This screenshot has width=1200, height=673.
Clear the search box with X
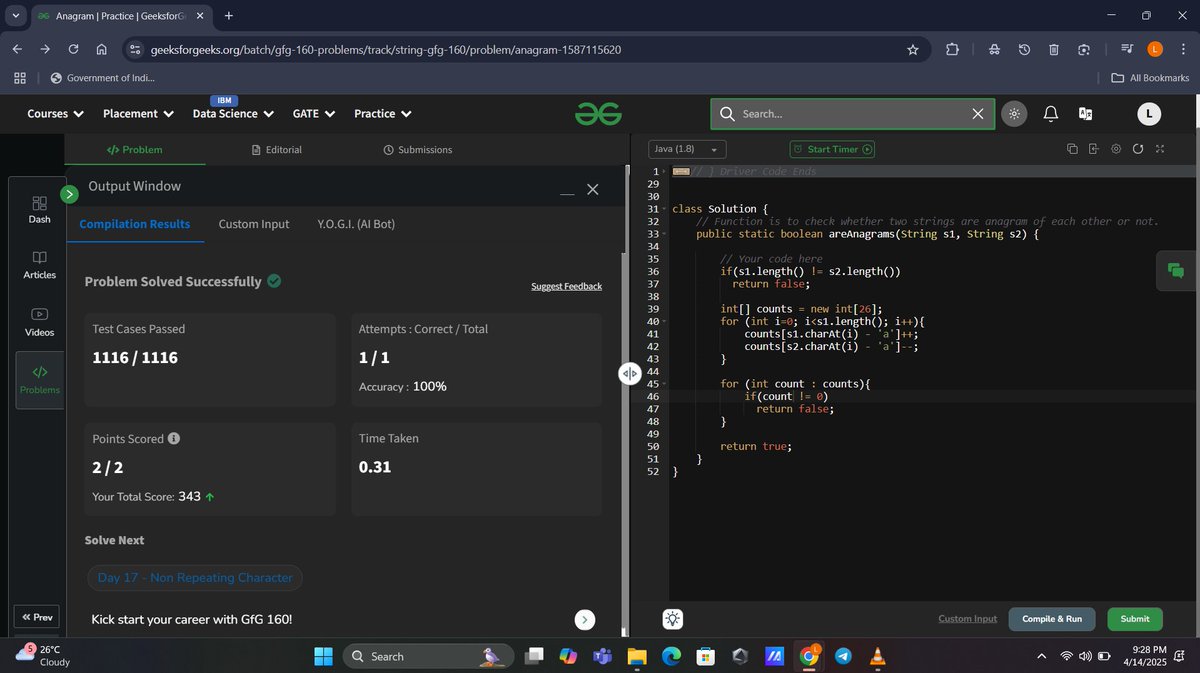[978, 114]
